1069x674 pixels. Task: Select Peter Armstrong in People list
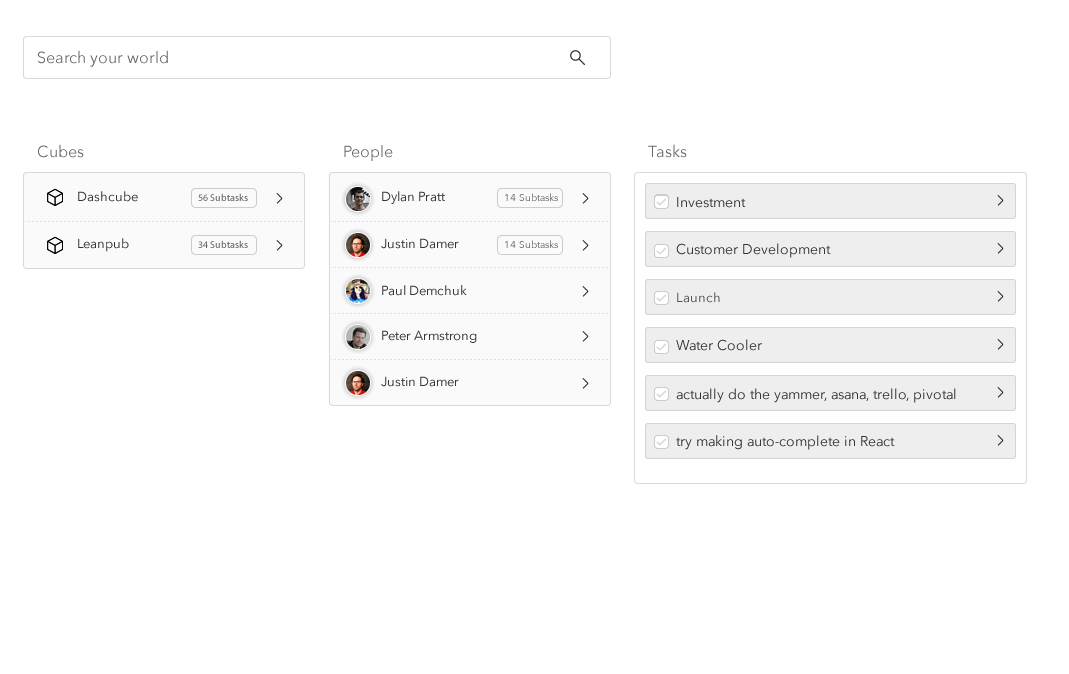click(x=429, y=336)
